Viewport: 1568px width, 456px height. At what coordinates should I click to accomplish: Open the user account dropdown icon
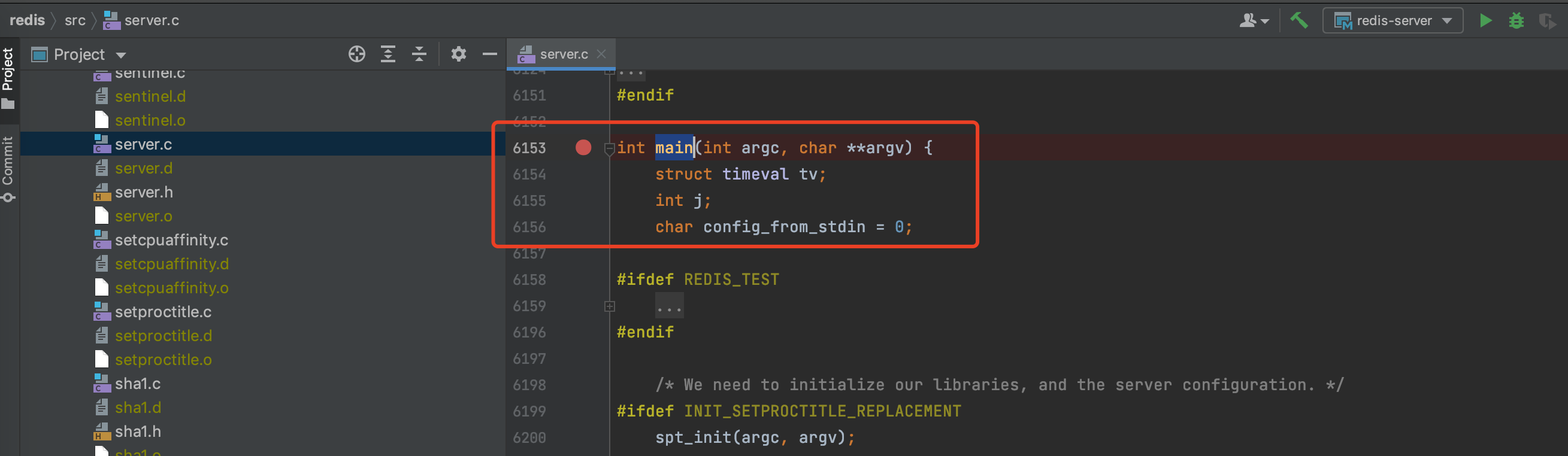1254,21
